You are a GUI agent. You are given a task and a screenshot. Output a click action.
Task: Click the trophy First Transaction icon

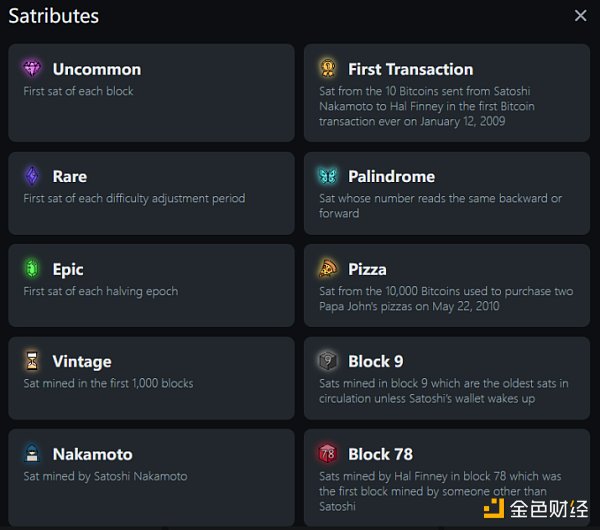pyautogui.click(x=328, y=69)
